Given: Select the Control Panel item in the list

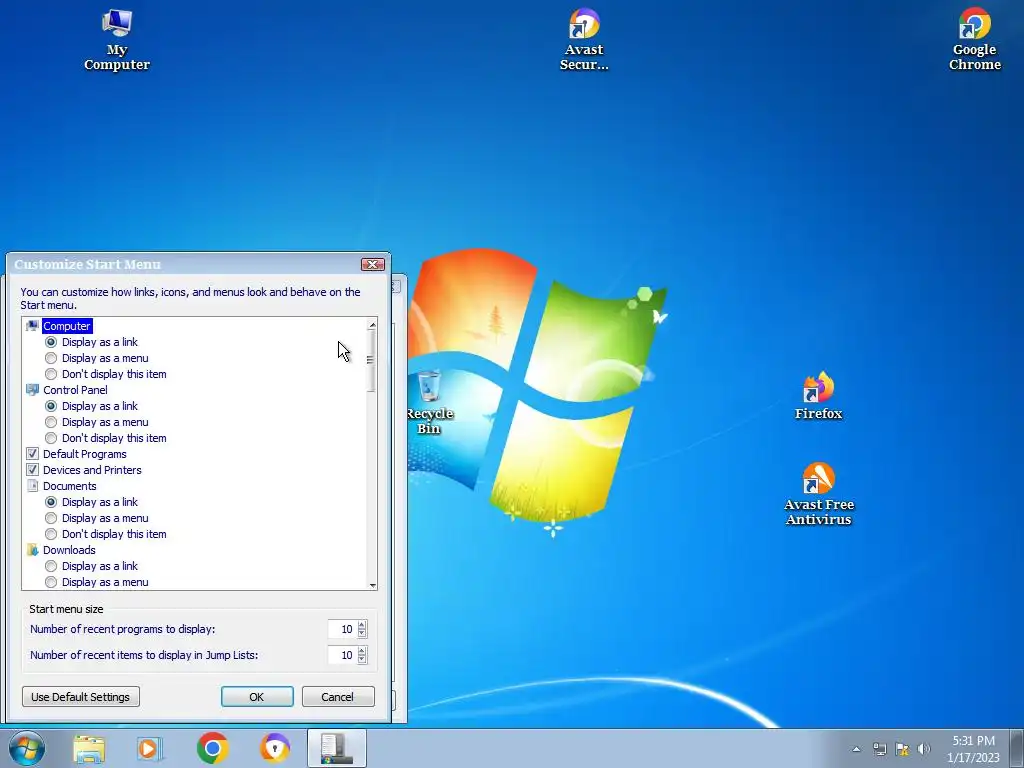Looking at the screenshot, I should 75,390.
